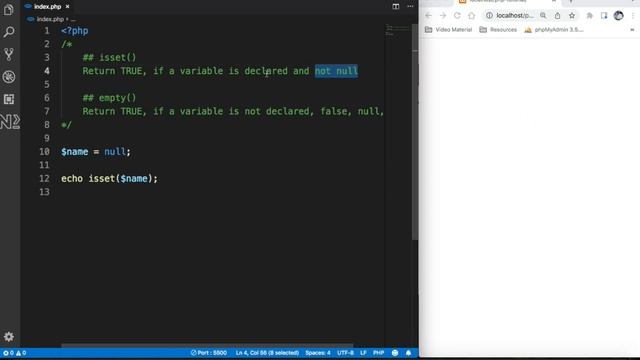Open the Source Control view

(x=9, y=54)
